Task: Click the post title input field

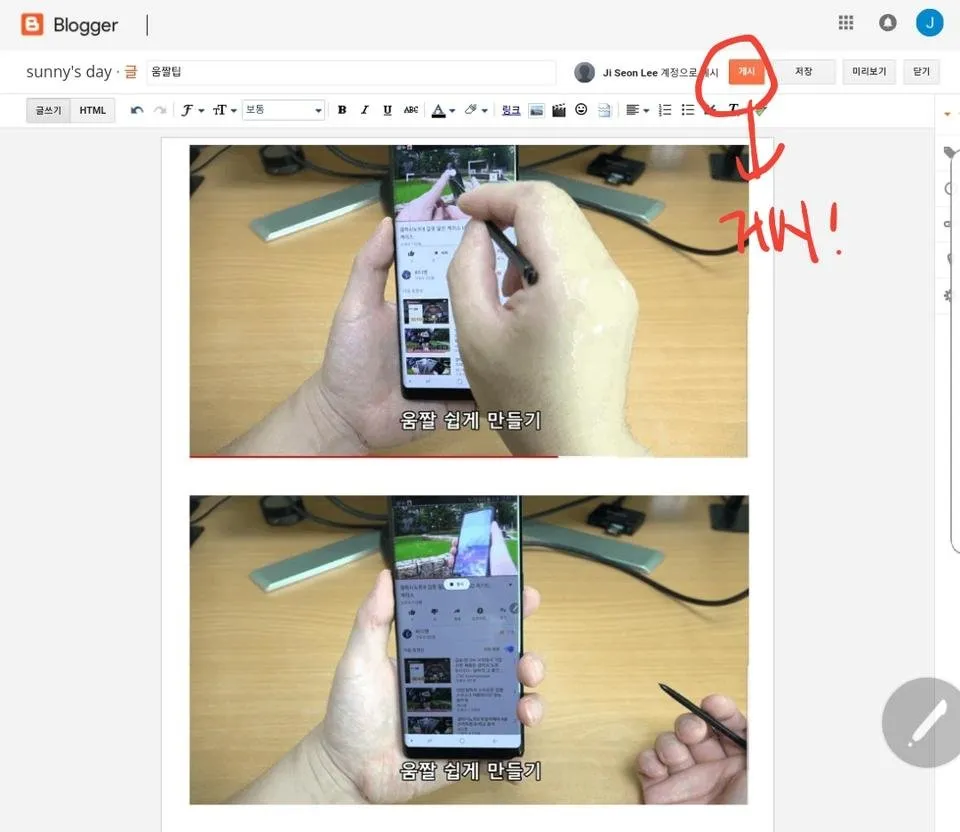Action: (351, 72)
